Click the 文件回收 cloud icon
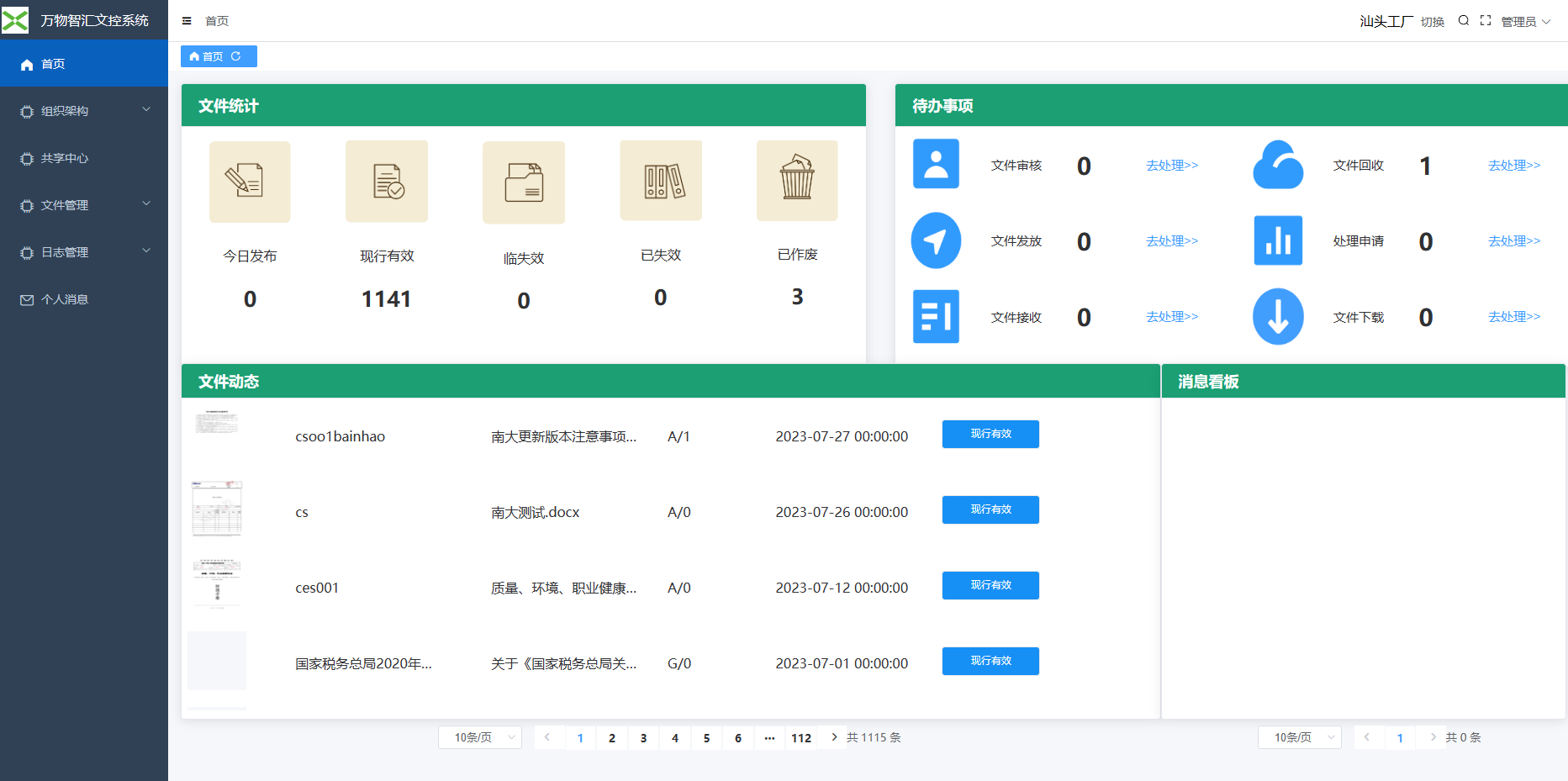The image size is (1568, 781). (1278, 164)
